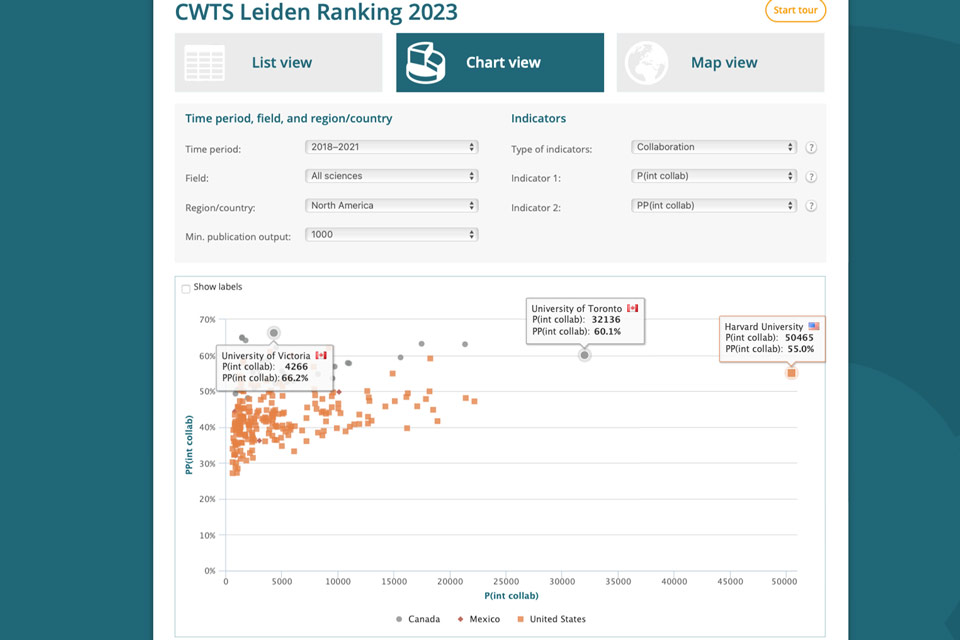Click the University of Toronto data point
Viewport: 960px width, 640px height.
pyautogui.click(x=585, y=355)
